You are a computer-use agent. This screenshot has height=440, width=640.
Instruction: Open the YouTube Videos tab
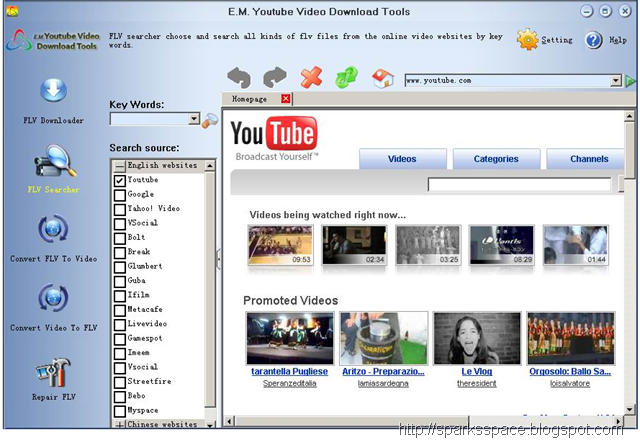pyautogui.click(x=402, y=159)
